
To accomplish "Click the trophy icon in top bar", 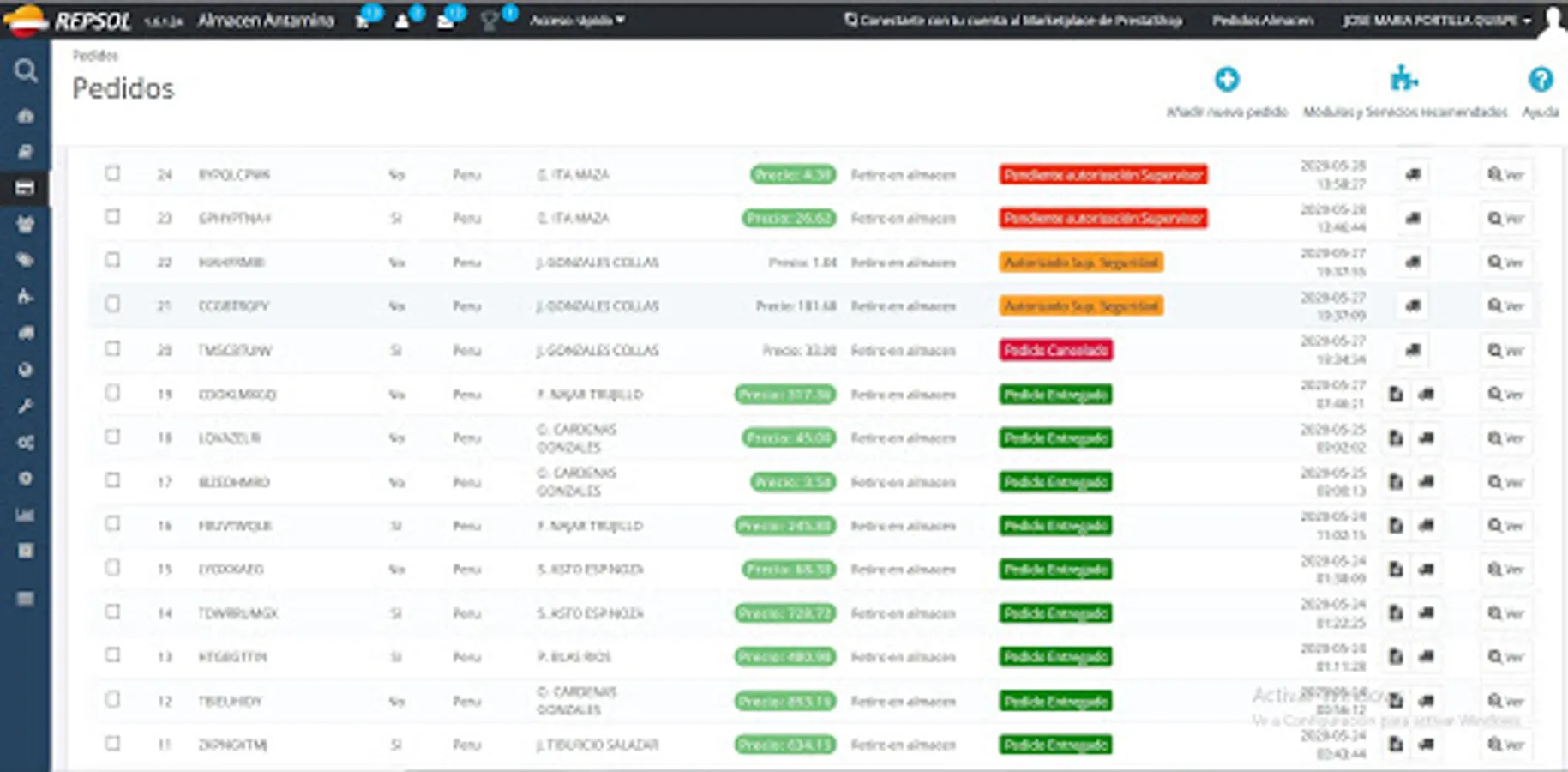I will [x=490, y=21].
